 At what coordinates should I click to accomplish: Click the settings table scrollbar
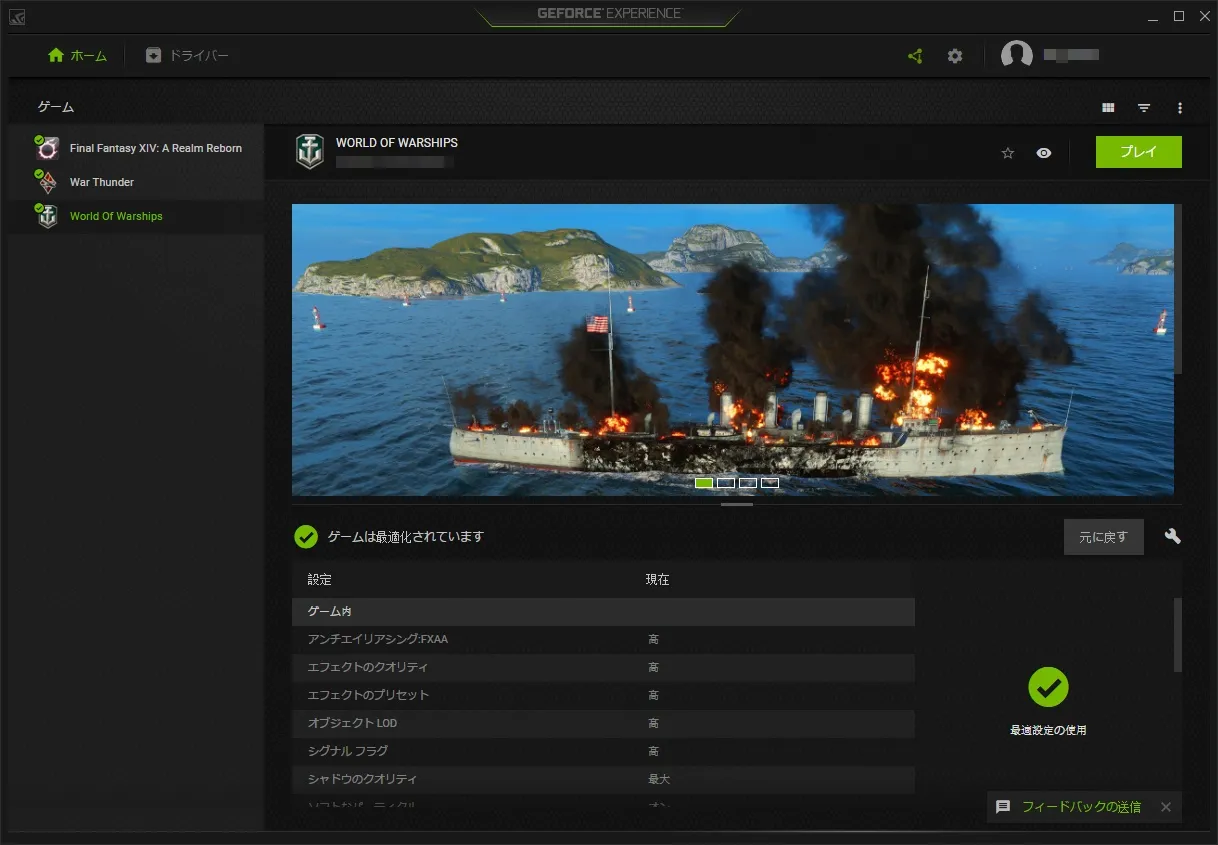(x=1178, y=635)
